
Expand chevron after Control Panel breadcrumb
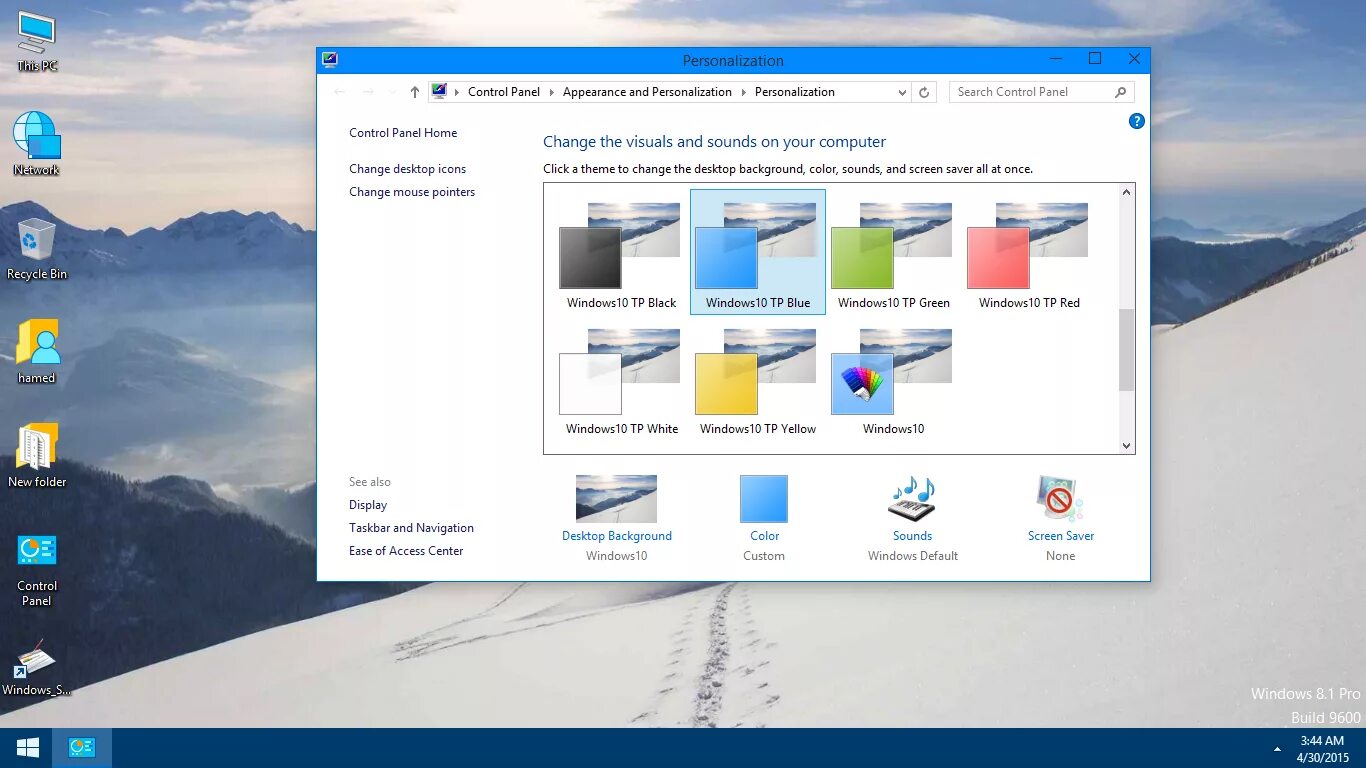point(552,92)
